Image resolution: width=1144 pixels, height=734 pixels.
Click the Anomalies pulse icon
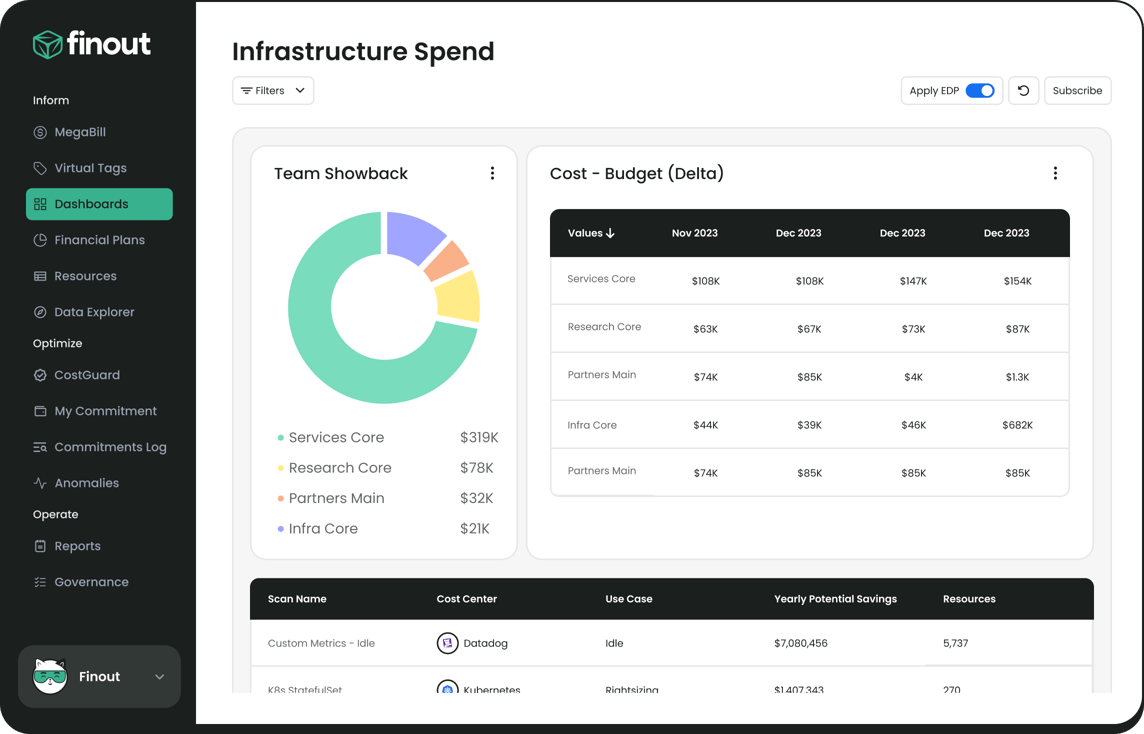40,483
